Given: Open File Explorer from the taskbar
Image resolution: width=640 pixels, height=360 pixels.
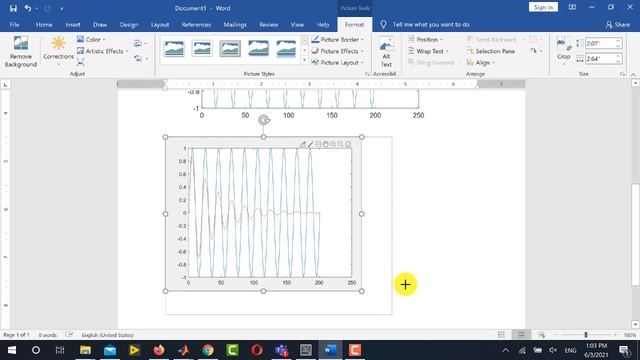Looking at the screenshot, I should click(85, 350).
